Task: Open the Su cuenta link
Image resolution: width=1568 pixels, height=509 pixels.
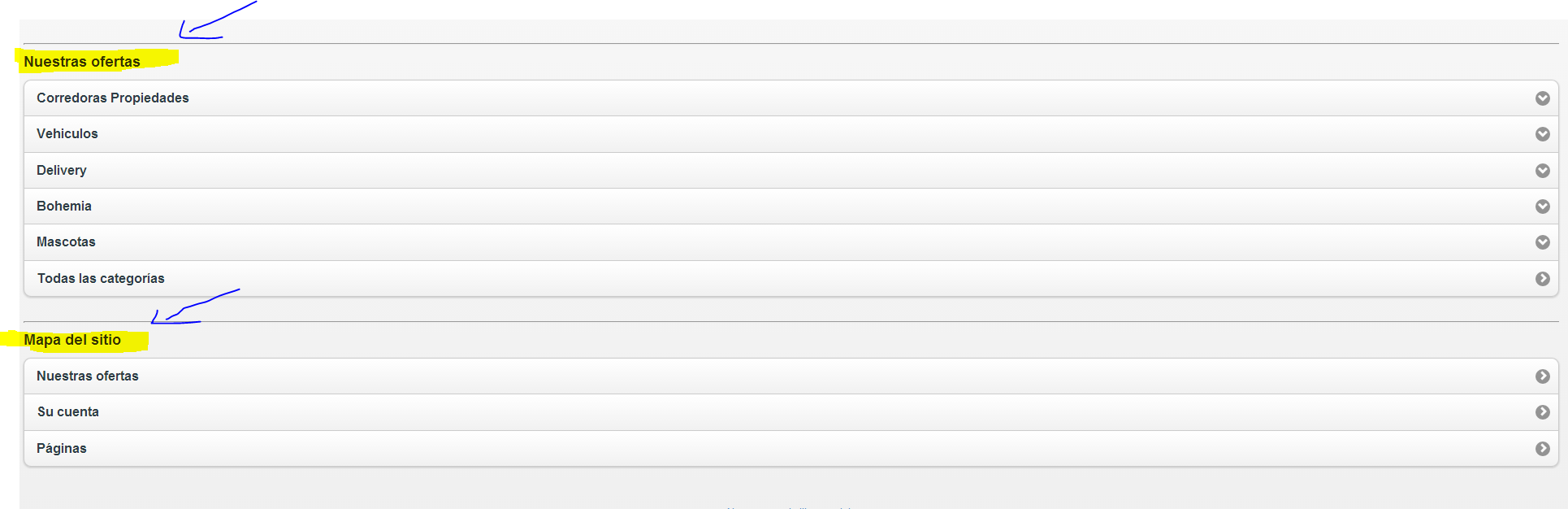Action: click(x=791, y=412)
